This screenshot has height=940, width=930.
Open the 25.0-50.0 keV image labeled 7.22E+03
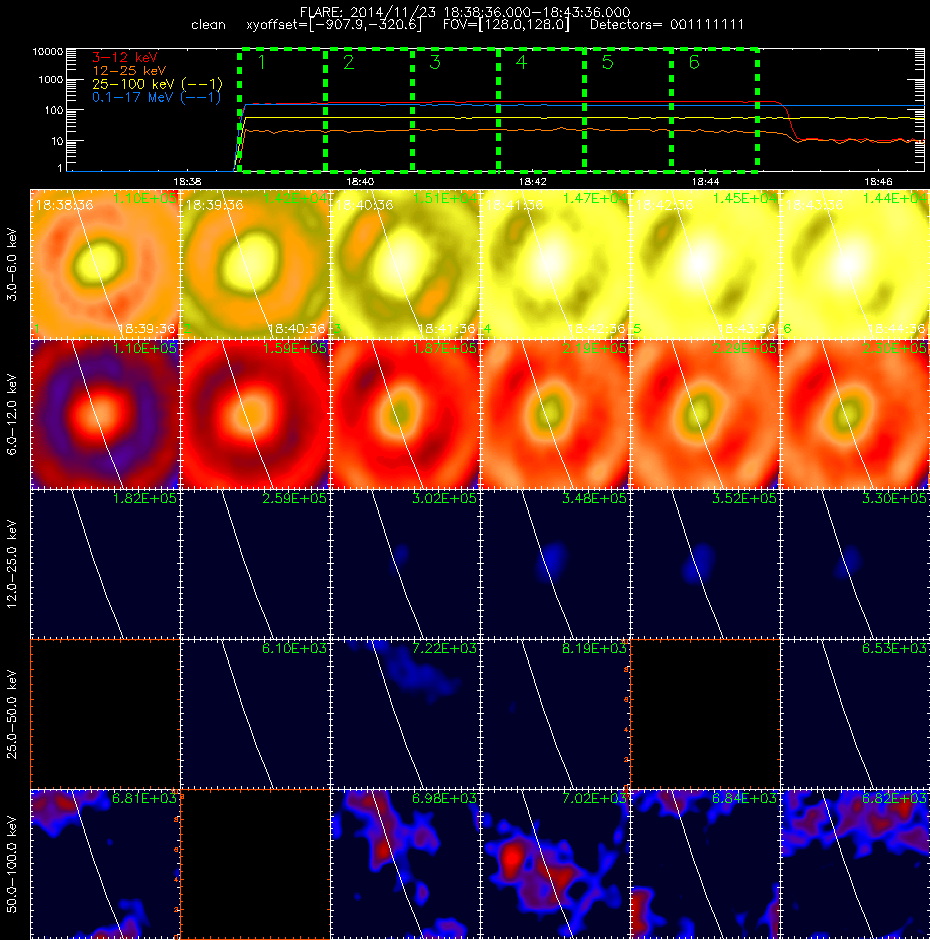click(x=405, y=713)
